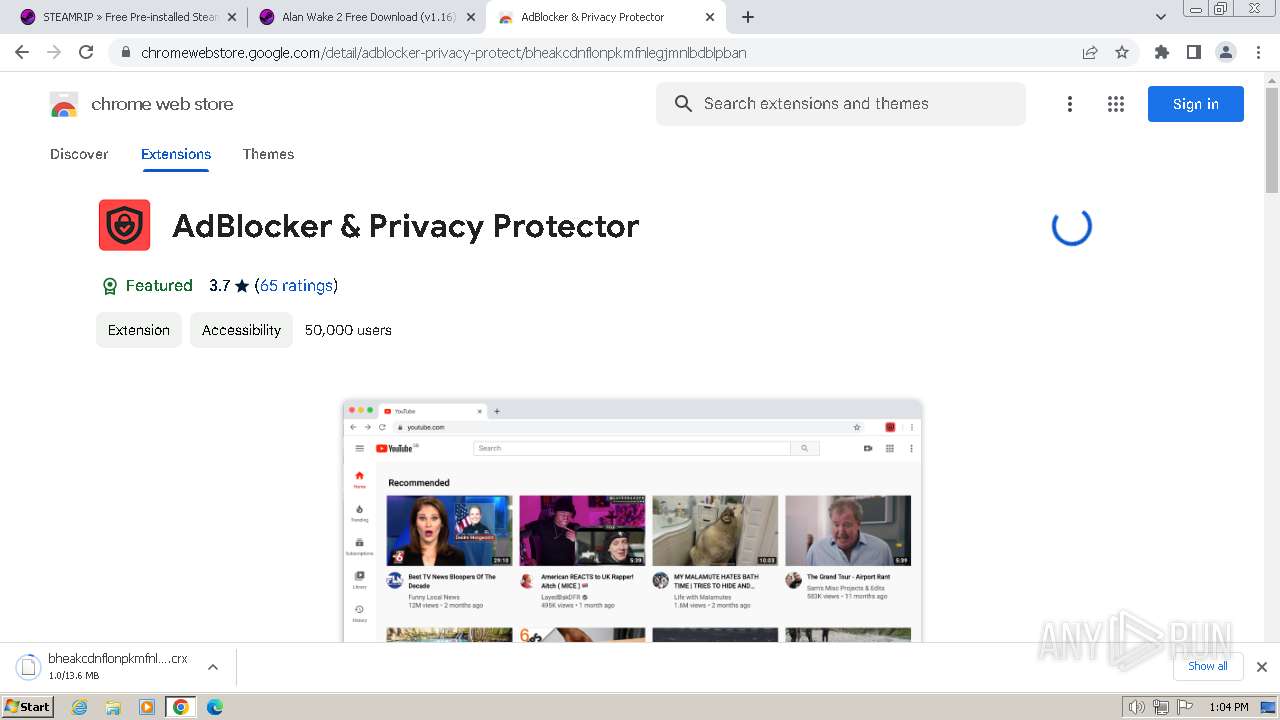Bookmark this page with star icon

click(x=1122, y=53)
